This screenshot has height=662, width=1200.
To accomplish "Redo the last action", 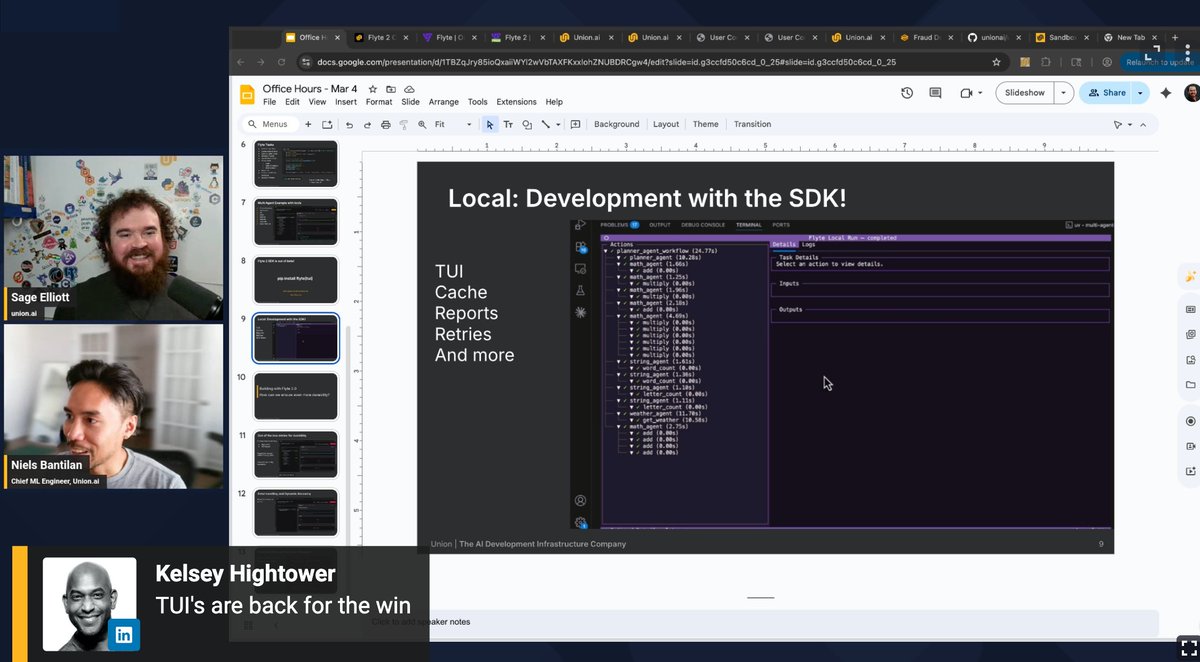I will coord(367,124).
